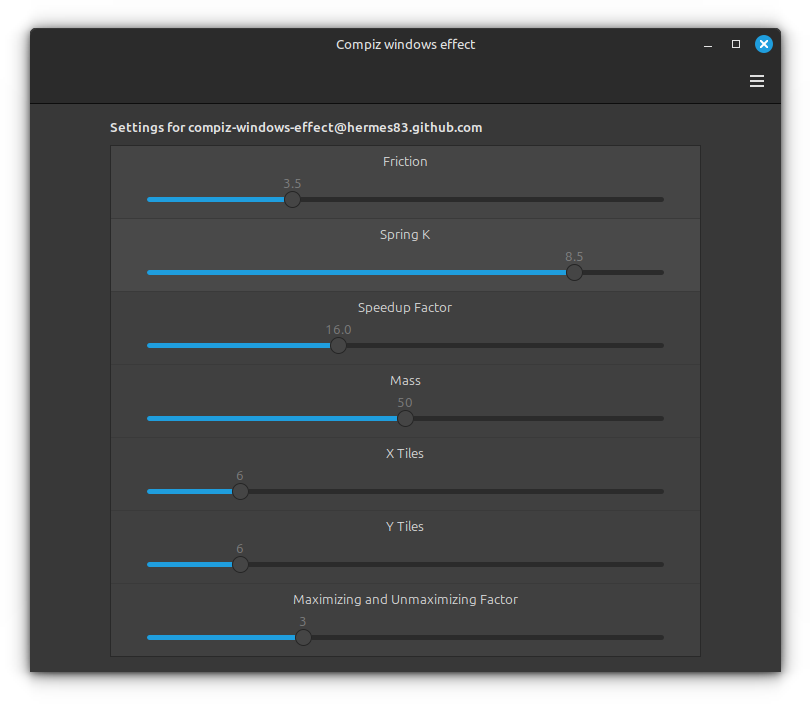Select the X Tiles slider knob
The image size is (811, 704).
(240, 492)
